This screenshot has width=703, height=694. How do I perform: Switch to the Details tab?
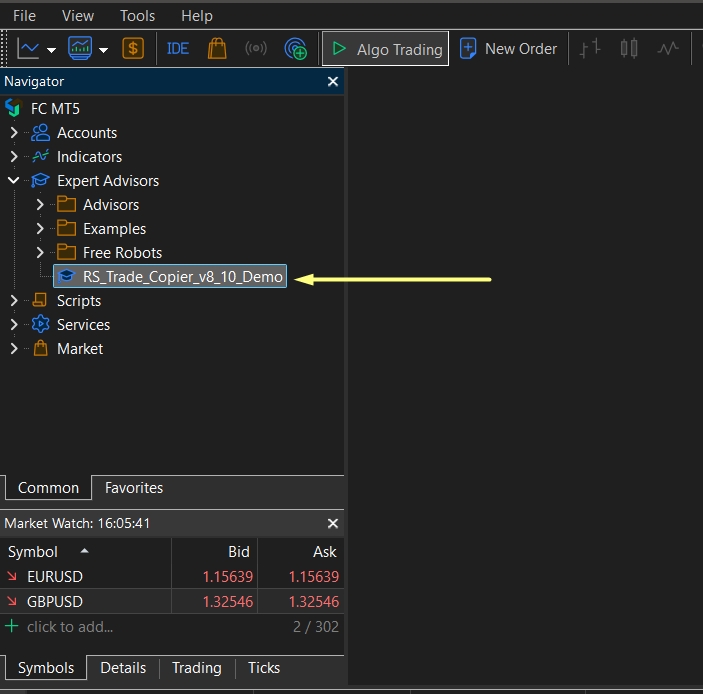point(123,668)
